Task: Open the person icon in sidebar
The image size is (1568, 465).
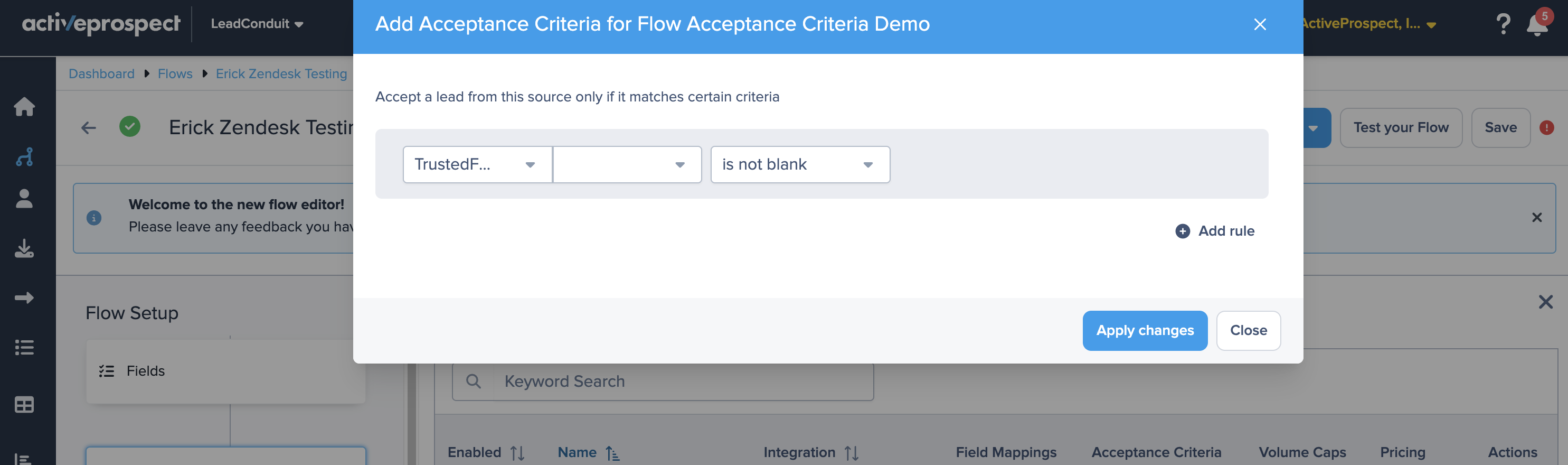Action: (x=24, y=199)
